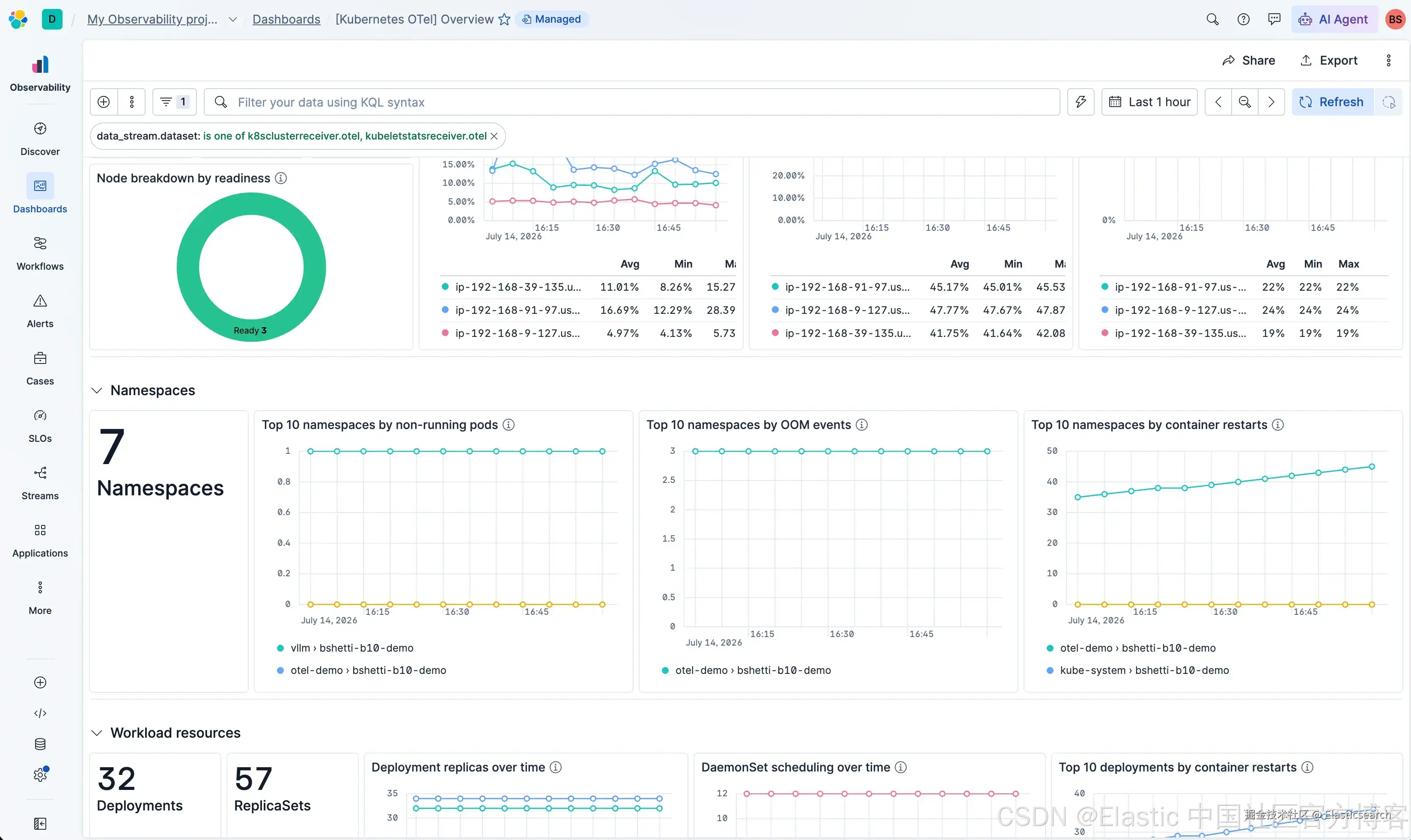
Task: Click the Dashboards breadcrumb link
Action: pyautogui.click(x=286, y=19)
